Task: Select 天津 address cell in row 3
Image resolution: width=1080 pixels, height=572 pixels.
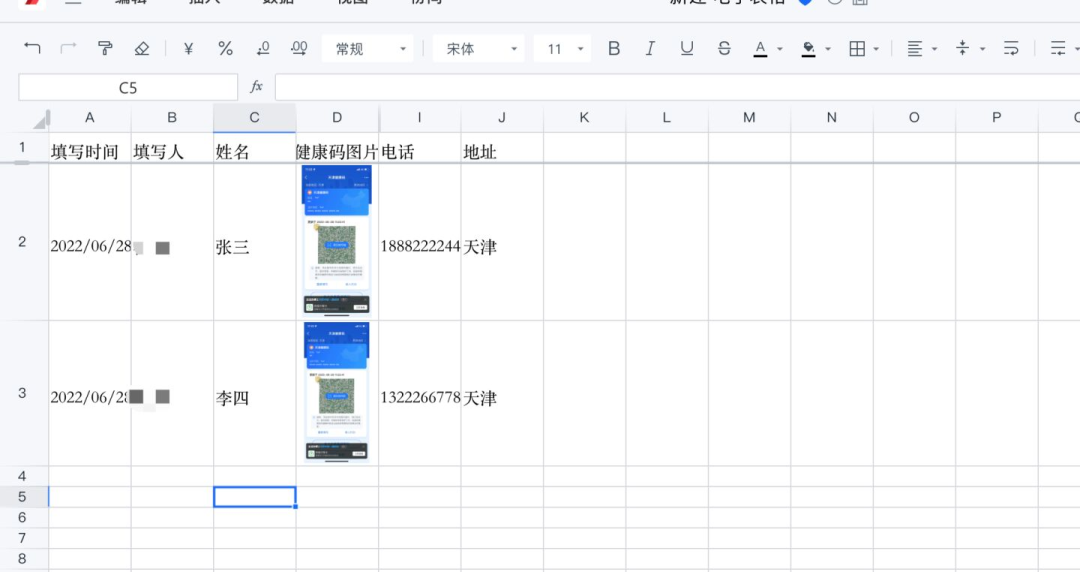Action: click(x=502, y=394)
